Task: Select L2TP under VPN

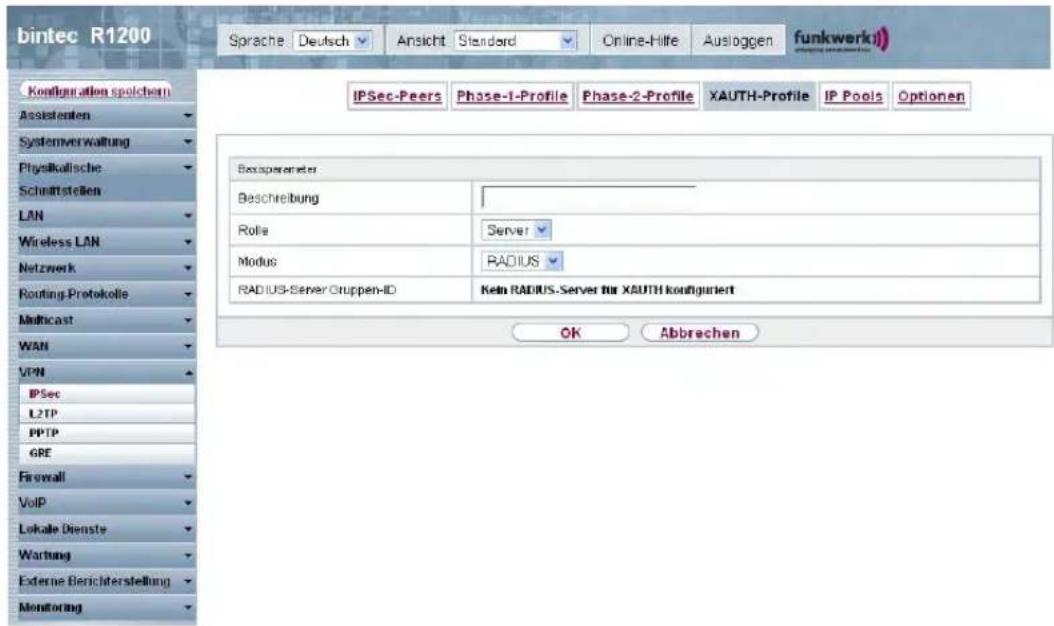Action: (108, 414)
